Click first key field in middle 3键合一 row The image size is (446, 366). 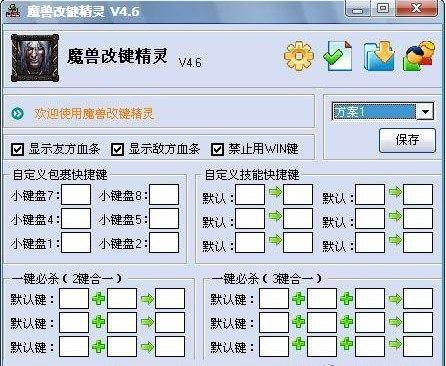pyautogui.click(x=274, y=322)
